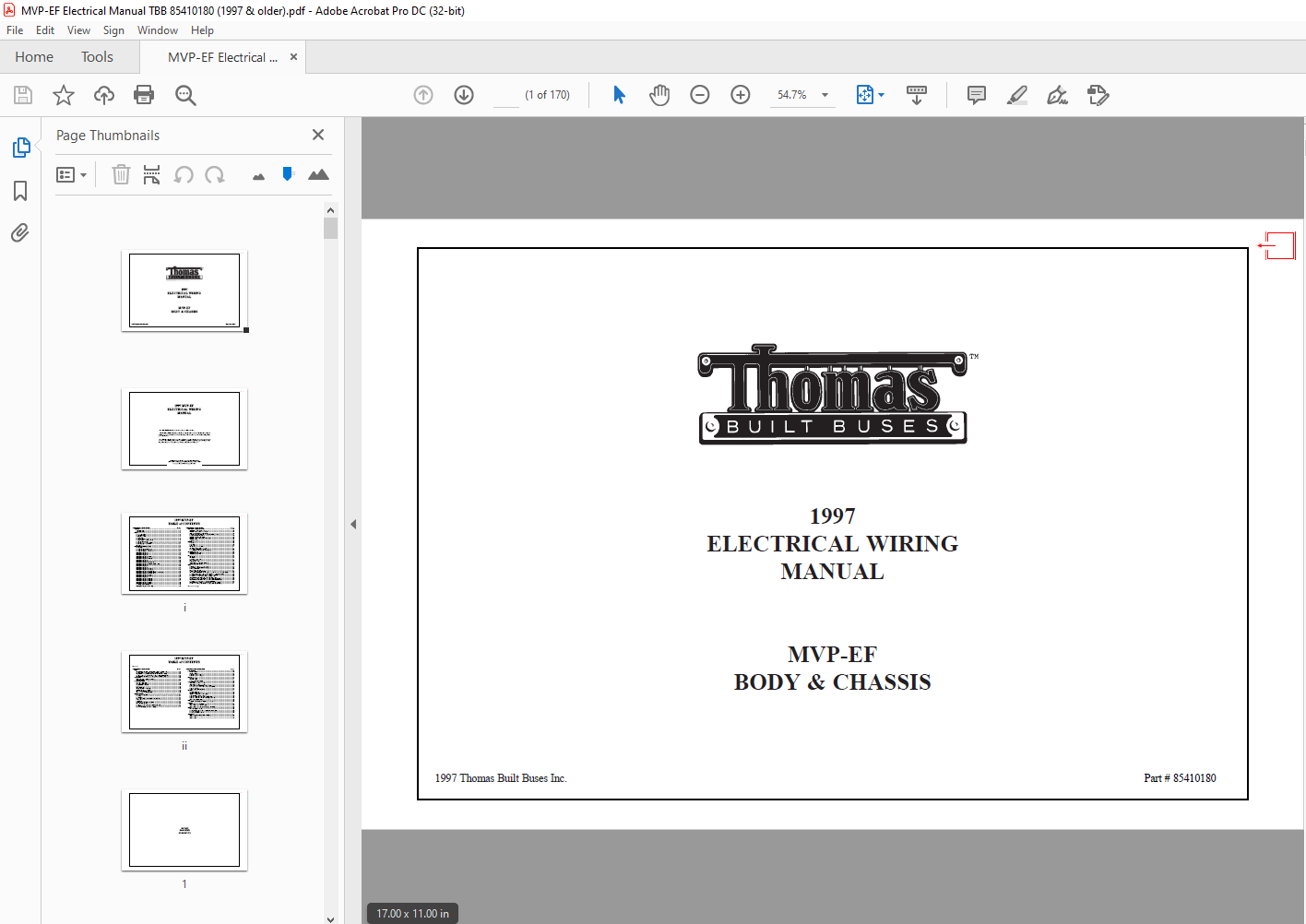Screen dimensions: 1306x924
Task: Go to next page arrow
Action: [464, 95]
